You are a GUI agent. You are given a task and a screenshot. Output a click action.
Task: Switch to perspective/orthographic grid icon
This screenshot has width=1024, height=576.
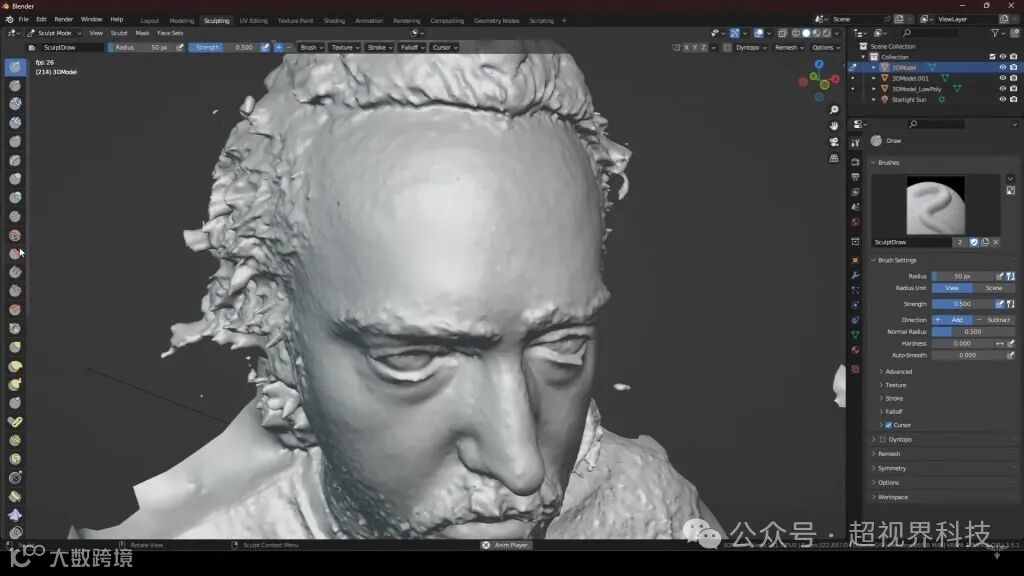[x=834, y=158]
